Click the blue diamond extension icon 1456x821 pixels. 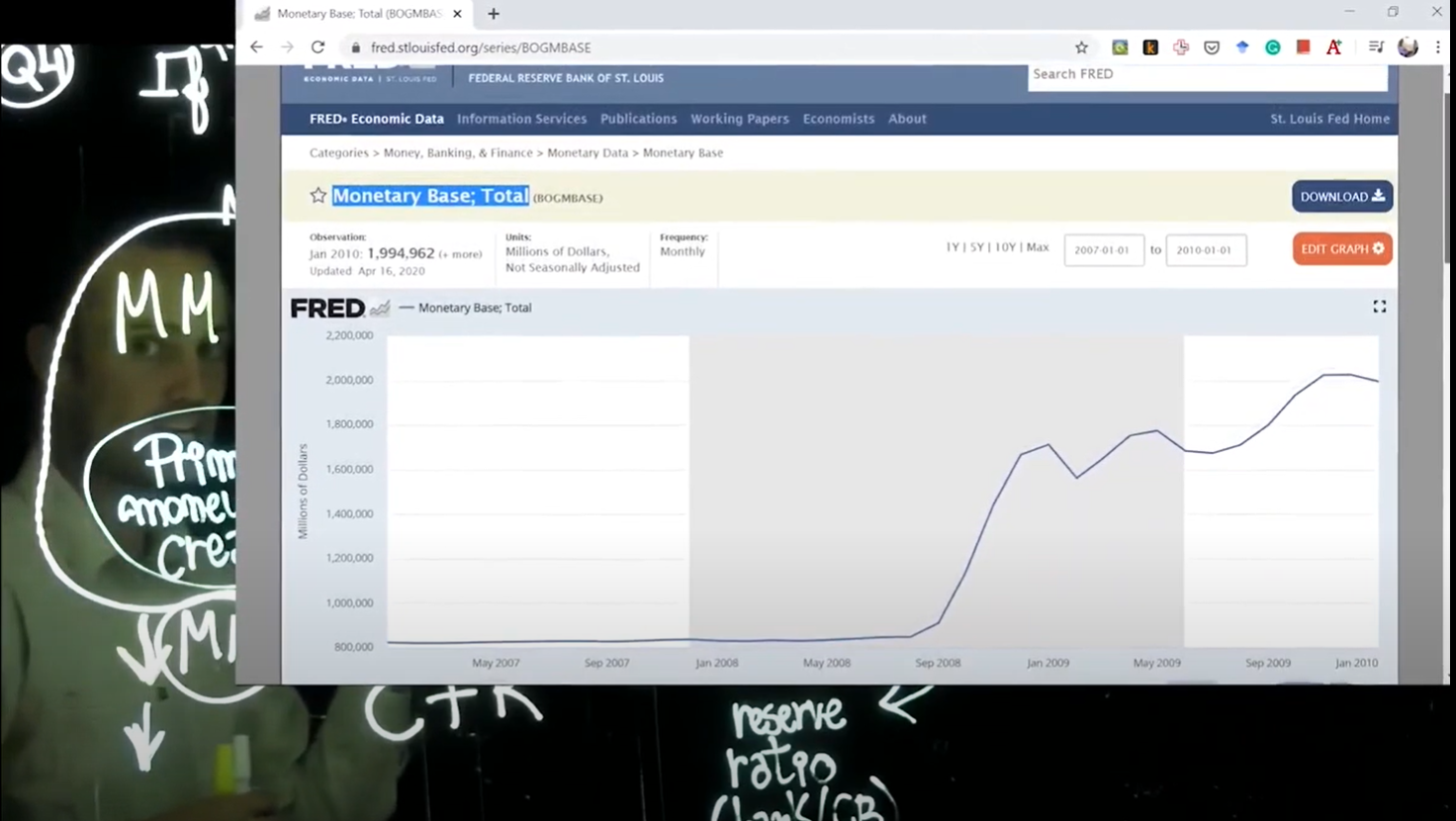[1242, 47]
